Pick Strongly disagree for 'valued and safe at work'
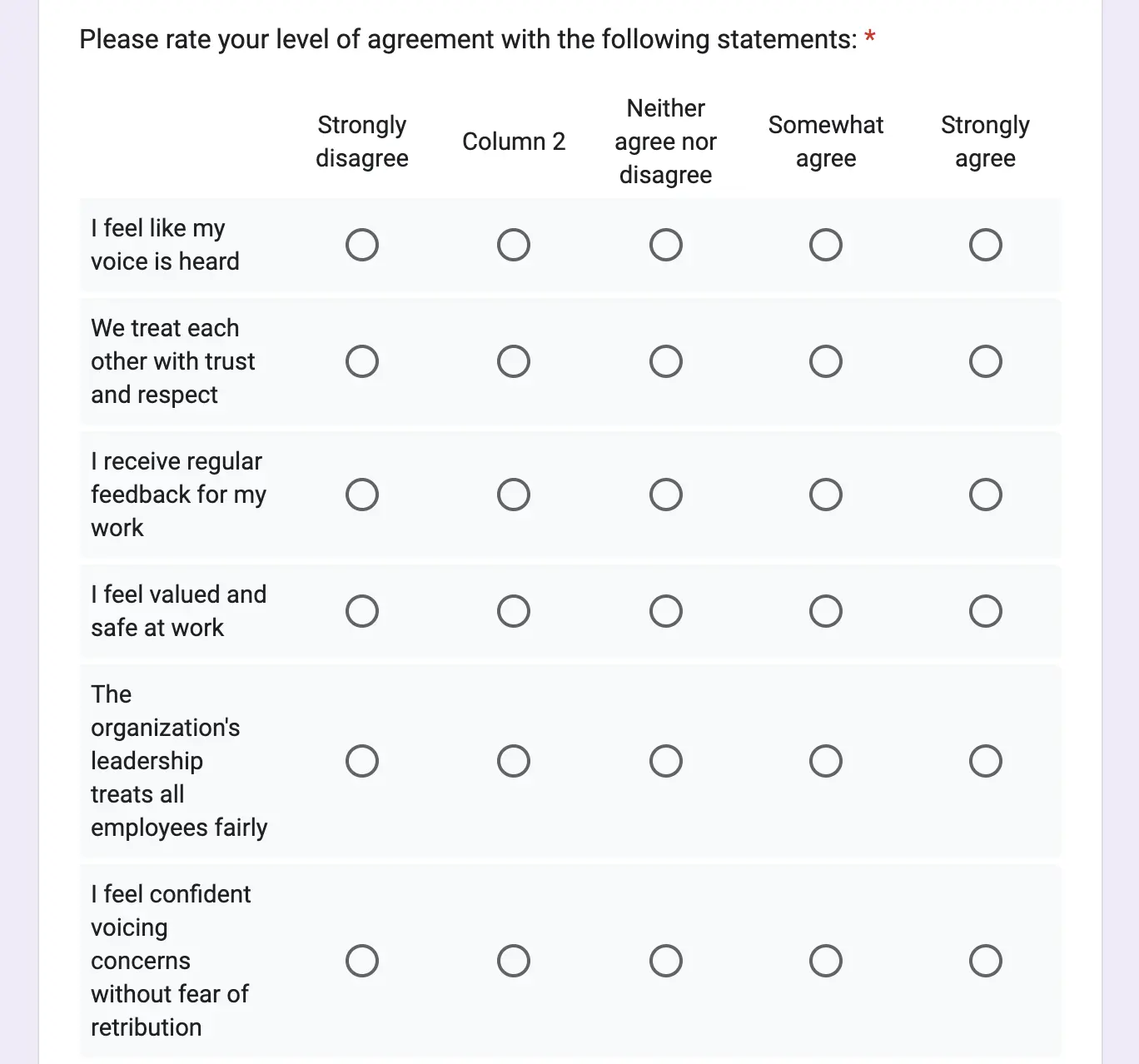The image size is (1139, 1064). point(362,611)
